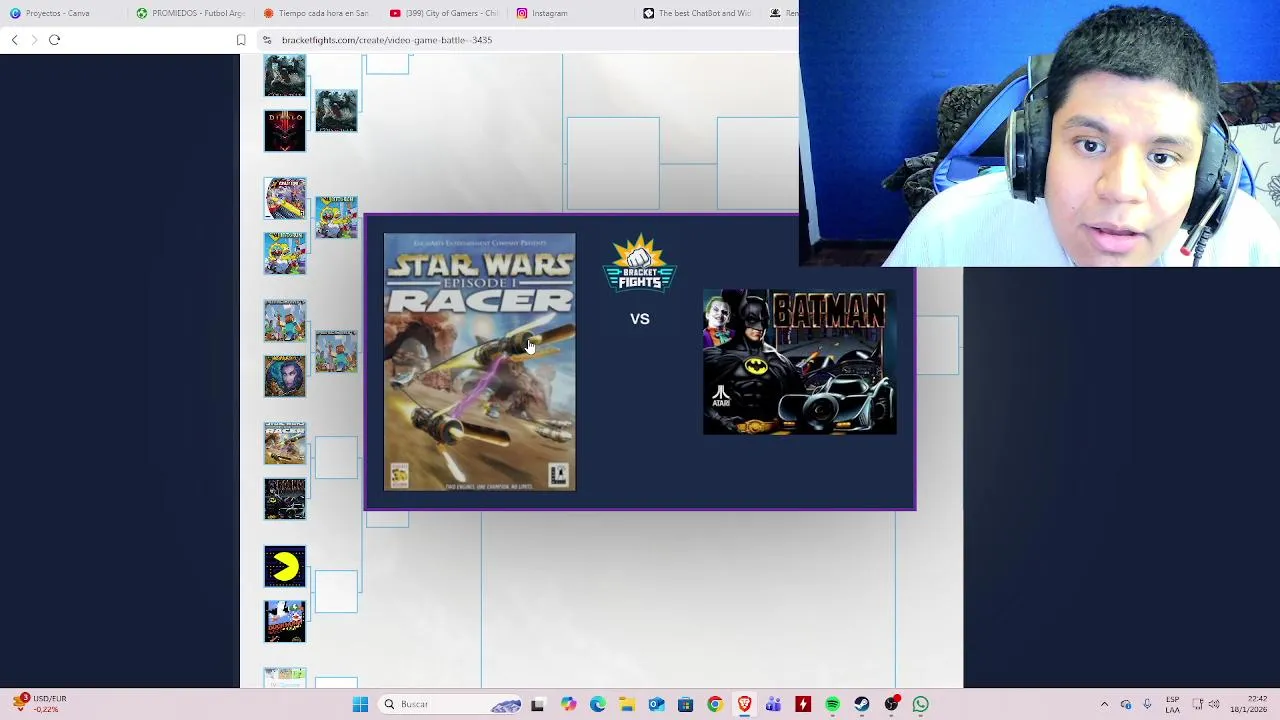Open File Explorer from the taskbar
The width and height of the screenshot is (1280, 720).
626,705
